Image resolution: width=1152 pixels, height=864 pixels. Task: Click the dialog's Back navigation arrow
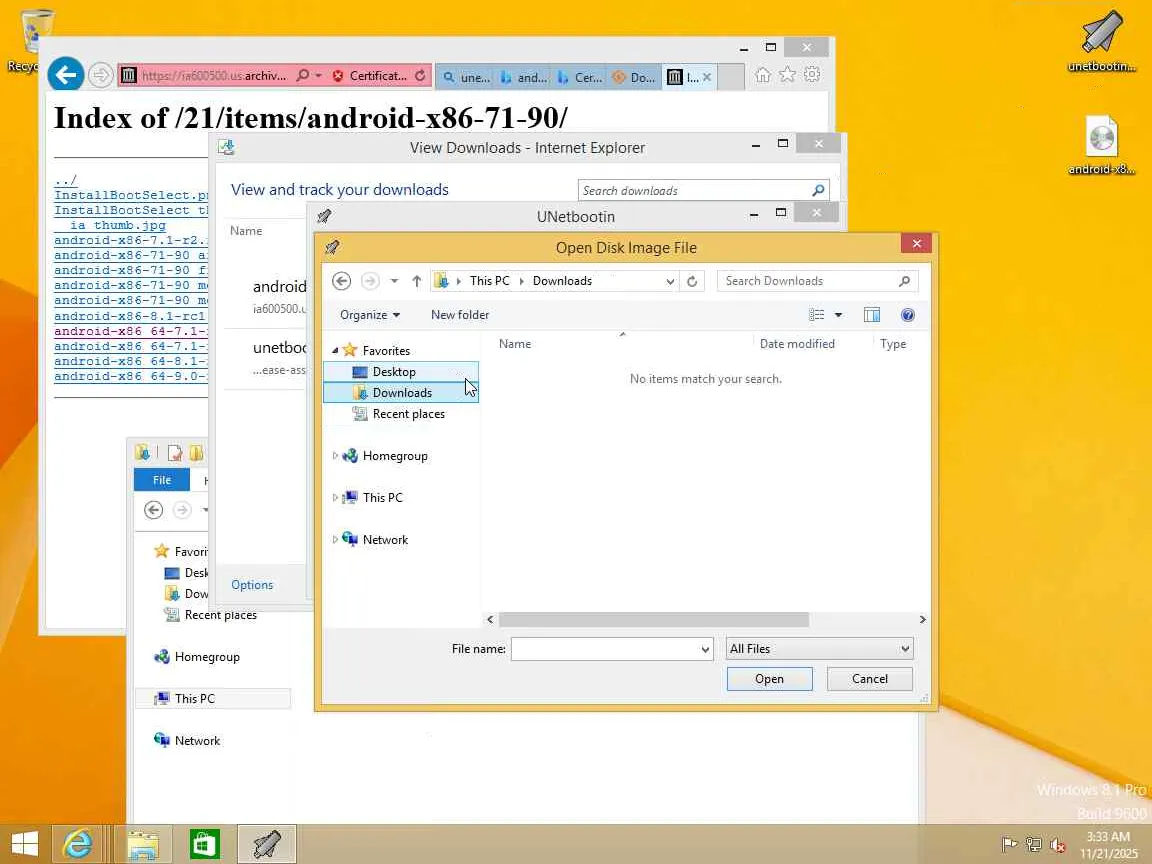(x=342, y=281)
